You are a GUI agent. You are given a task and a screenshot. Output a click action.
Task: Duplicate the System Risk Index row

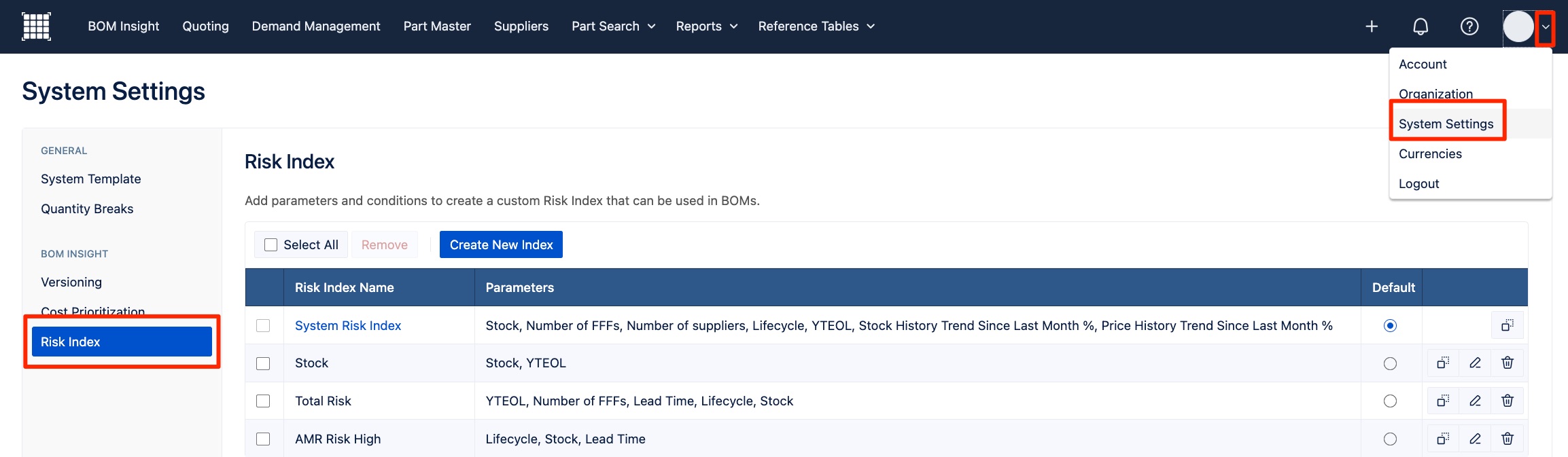tap(1507, 325)
